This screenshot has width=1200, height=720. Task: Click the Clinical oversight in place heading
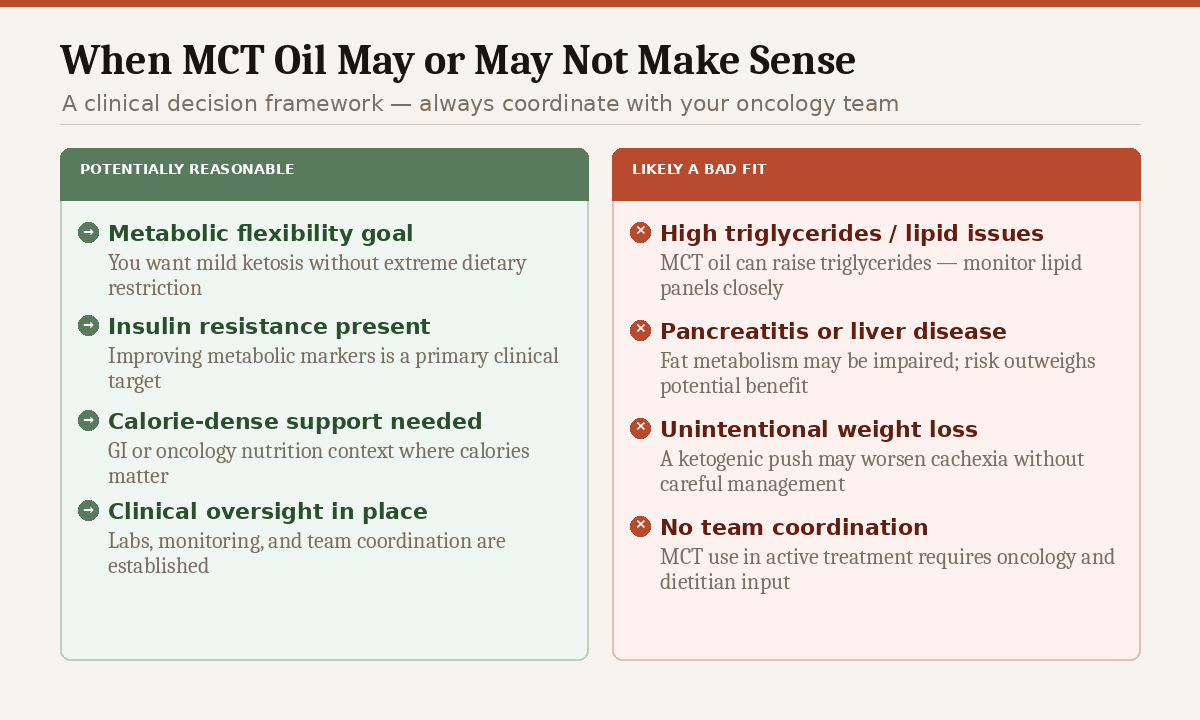coord(267,512)
